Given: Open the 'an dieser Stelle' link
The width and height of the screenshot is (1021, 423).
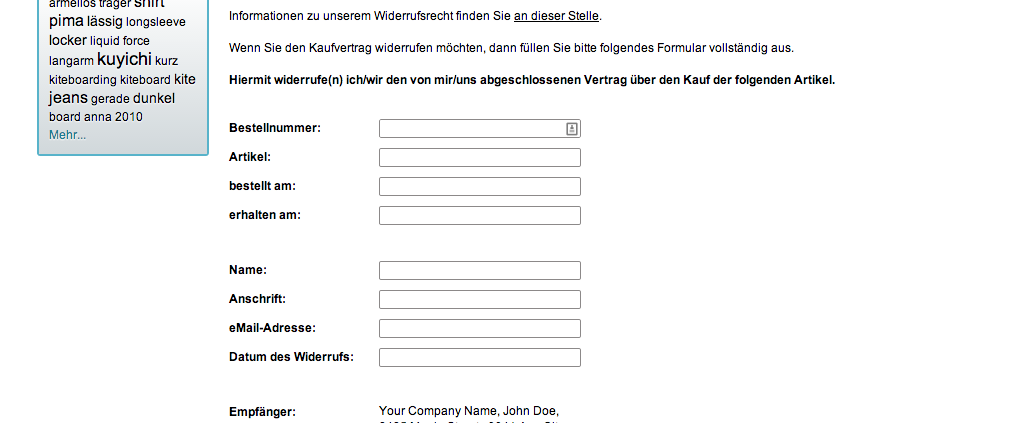Looking at the screenshot, I should (556, 16).
